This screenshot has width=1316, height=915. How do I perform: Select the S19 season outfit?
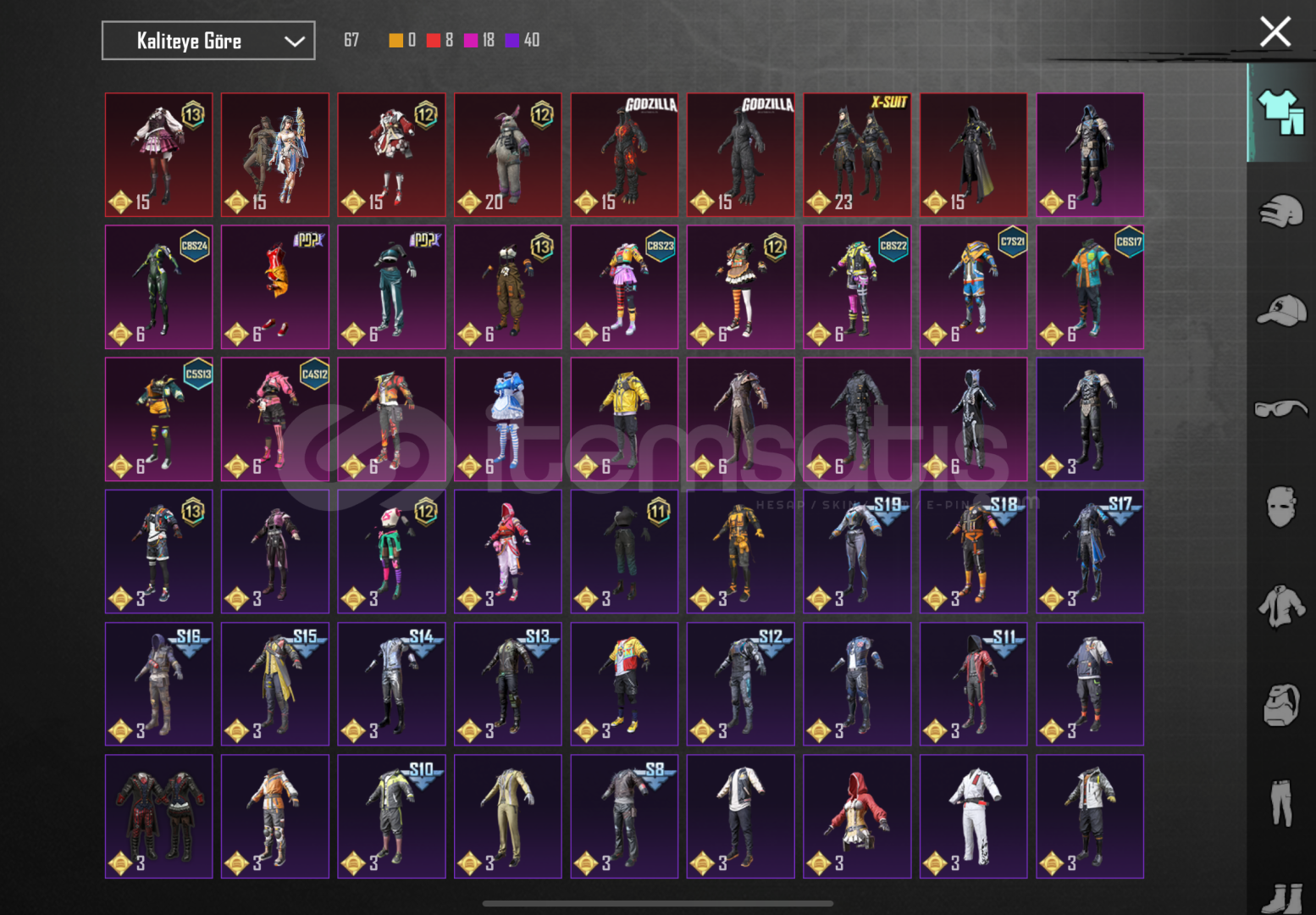pos(857,552)
